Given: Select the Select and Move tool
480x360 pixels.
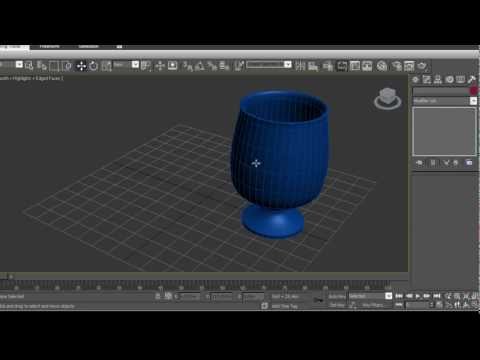Looking at the screenshot, I should (x=81, y=66).
